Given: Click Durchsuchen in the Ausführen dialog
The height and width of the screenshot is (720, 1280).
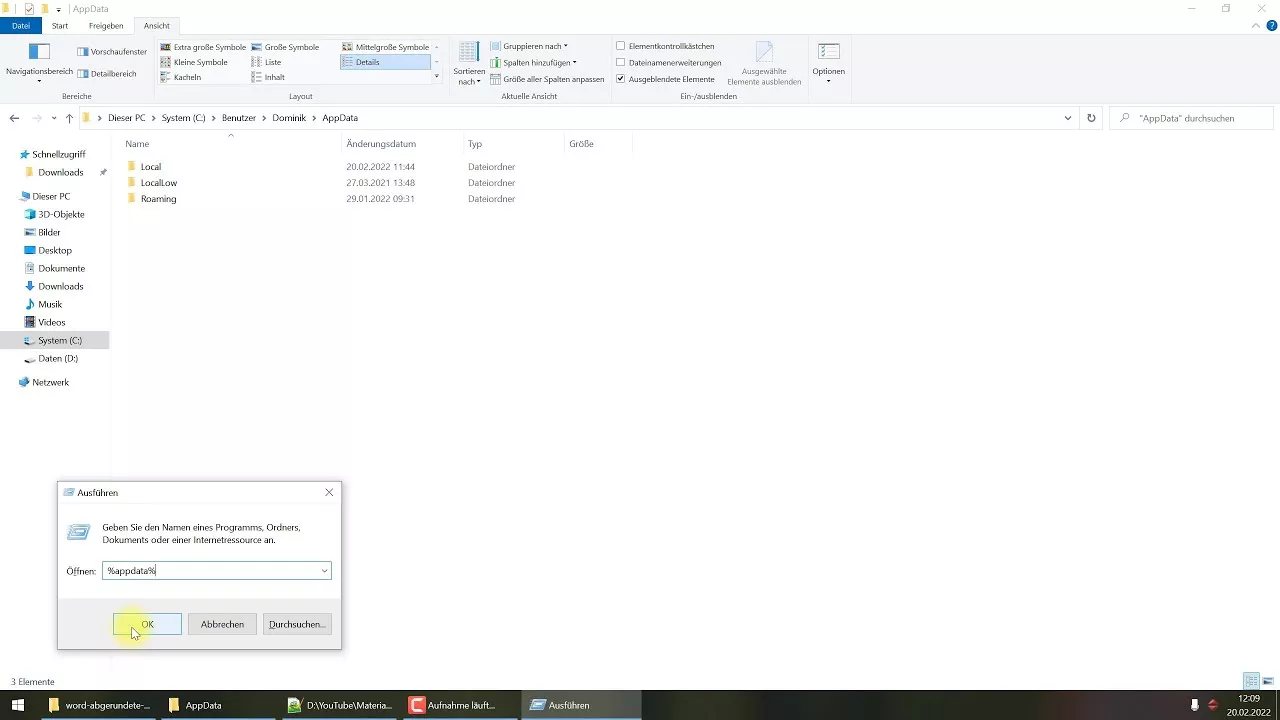Looking at the screenshot, I should pos(296,624).
